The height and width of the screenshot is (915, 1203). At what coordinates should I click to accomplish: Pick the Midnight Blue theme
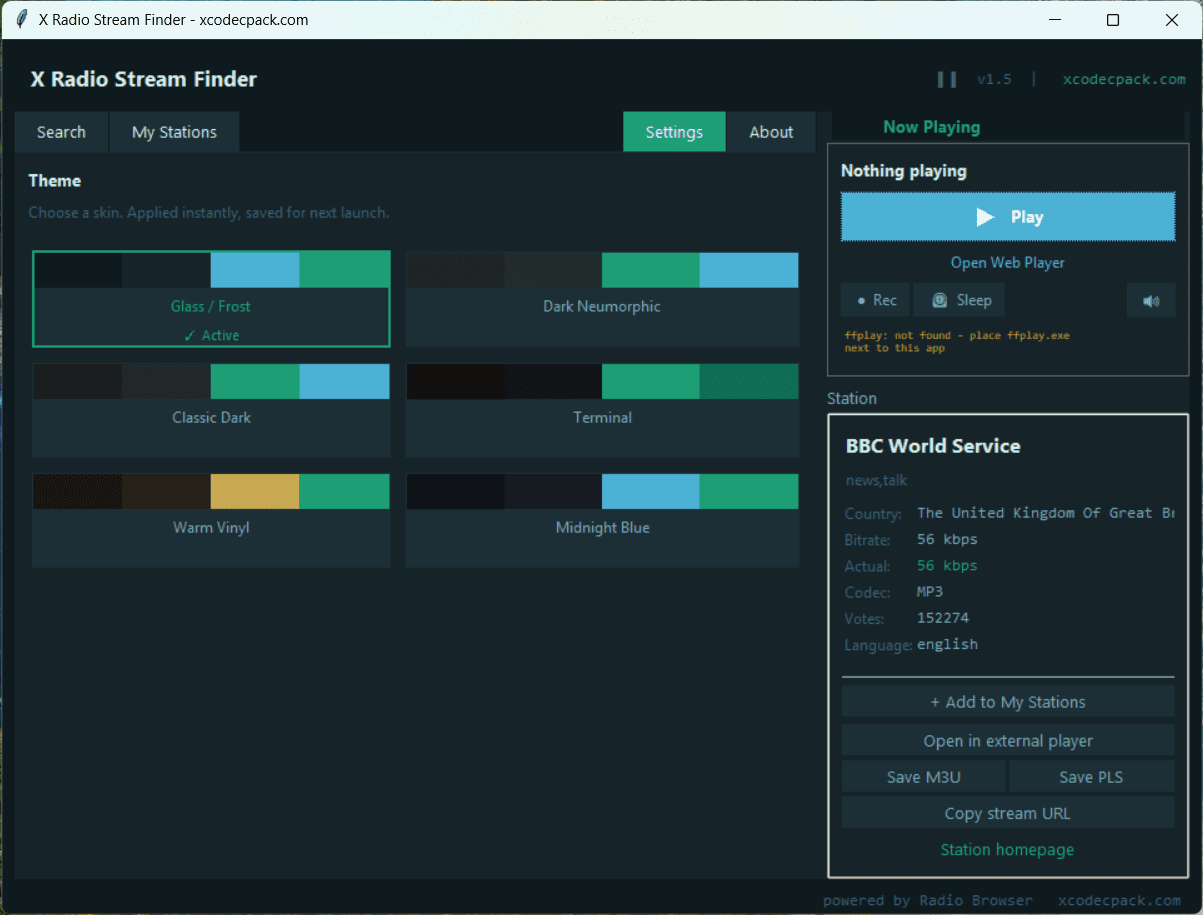point(602,520)
